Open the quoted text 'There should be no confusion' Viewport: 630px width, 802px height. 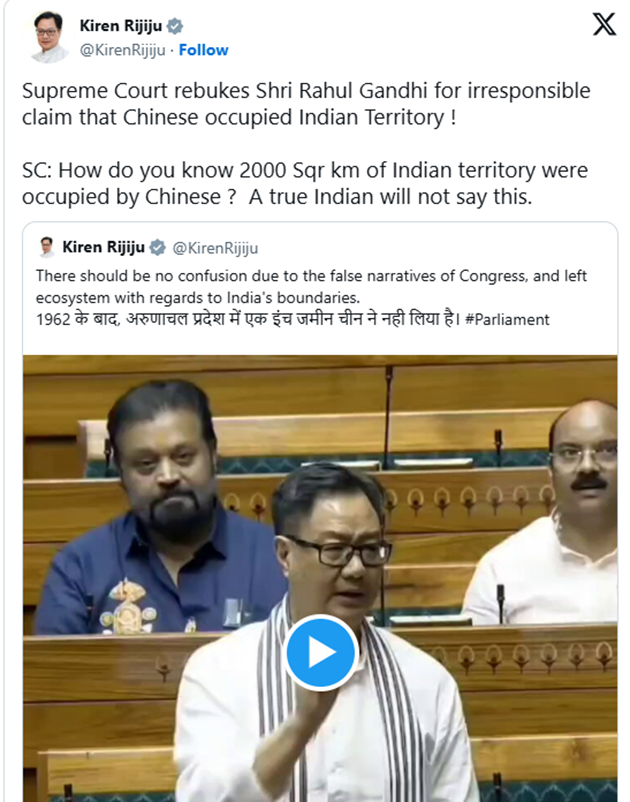(311, 286)
